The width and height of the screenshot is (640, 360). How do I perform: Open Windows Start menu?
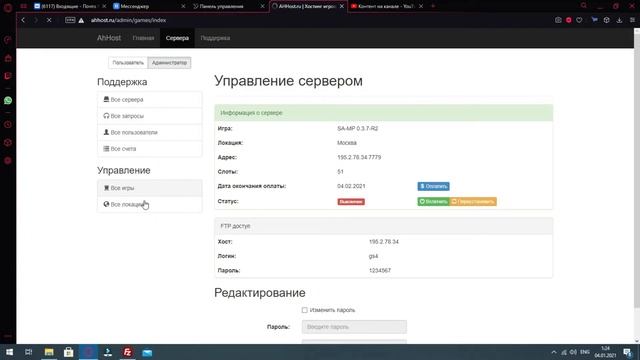[x=9, y=352]
